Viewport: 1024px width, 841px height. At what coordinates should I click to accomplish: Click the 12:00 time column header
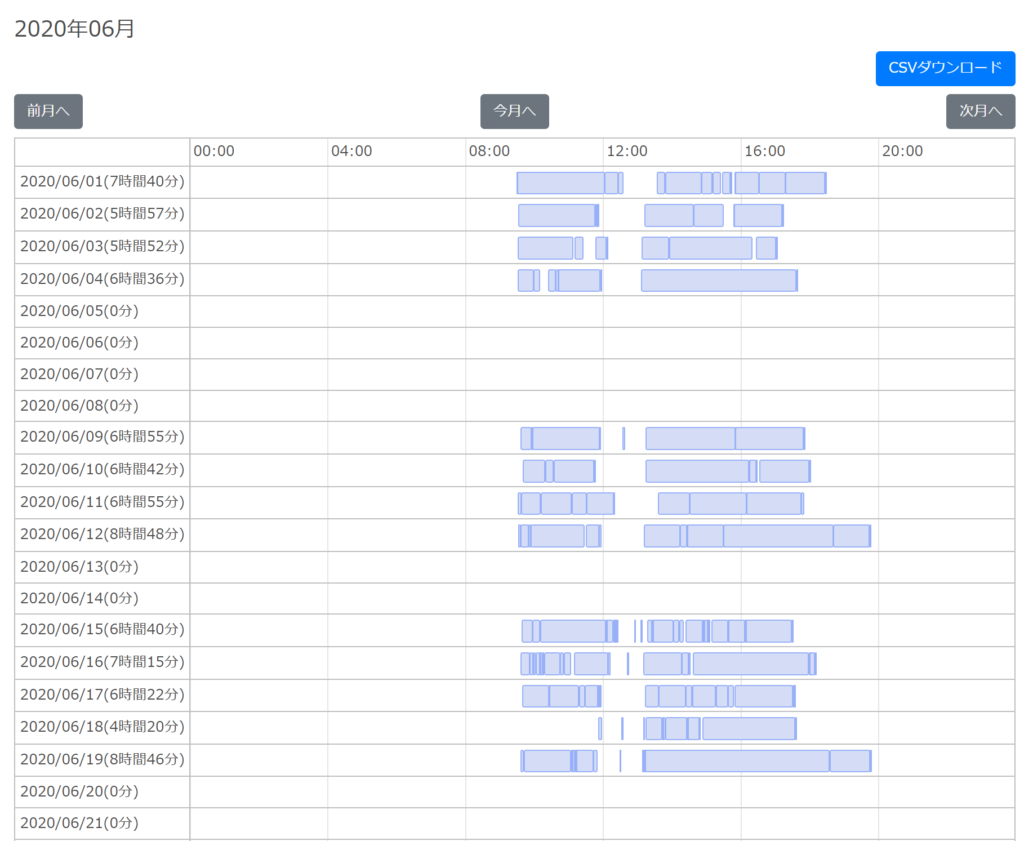click(x=627, y=151)
